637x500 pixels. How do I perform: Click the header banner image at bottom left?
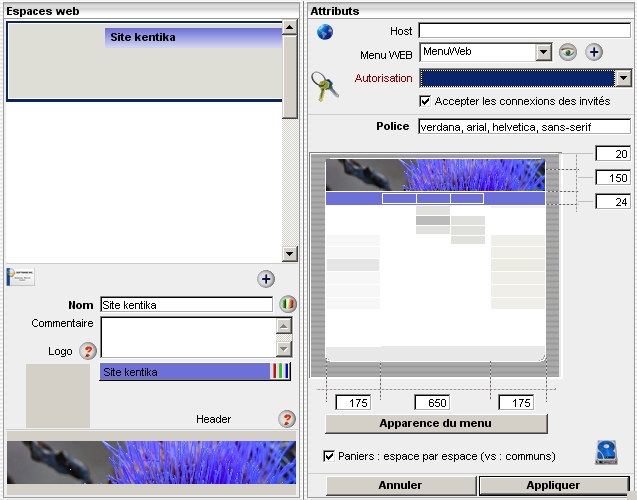(x=151, y=462)
